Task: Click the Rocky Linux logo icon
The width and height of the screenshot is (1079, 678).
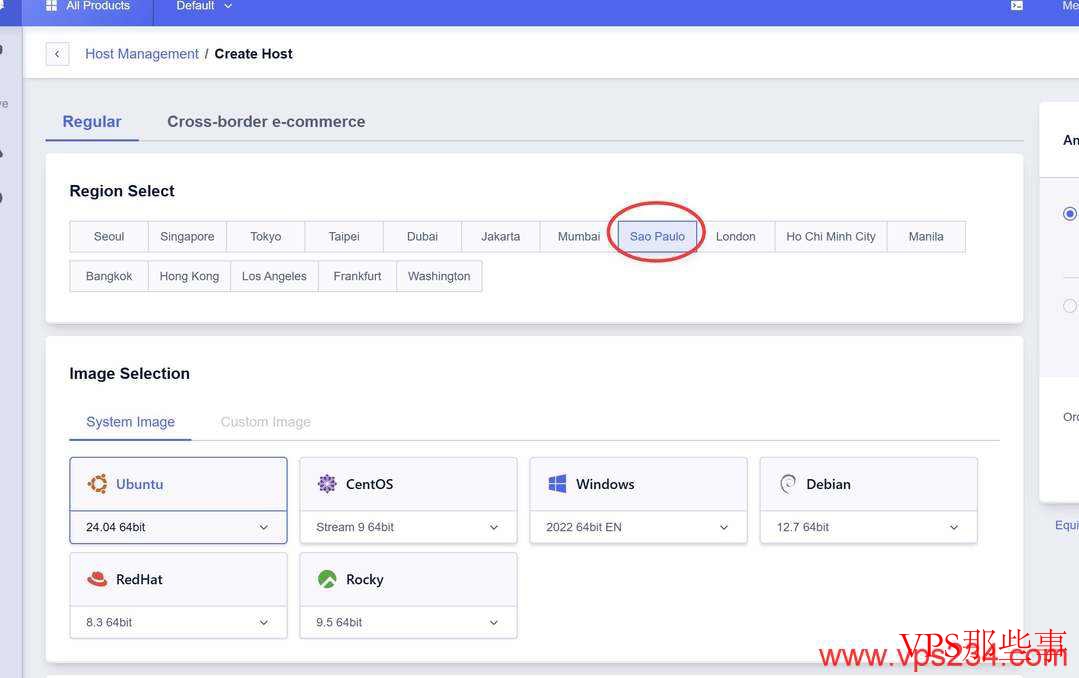Action: (x=327, y=579)
